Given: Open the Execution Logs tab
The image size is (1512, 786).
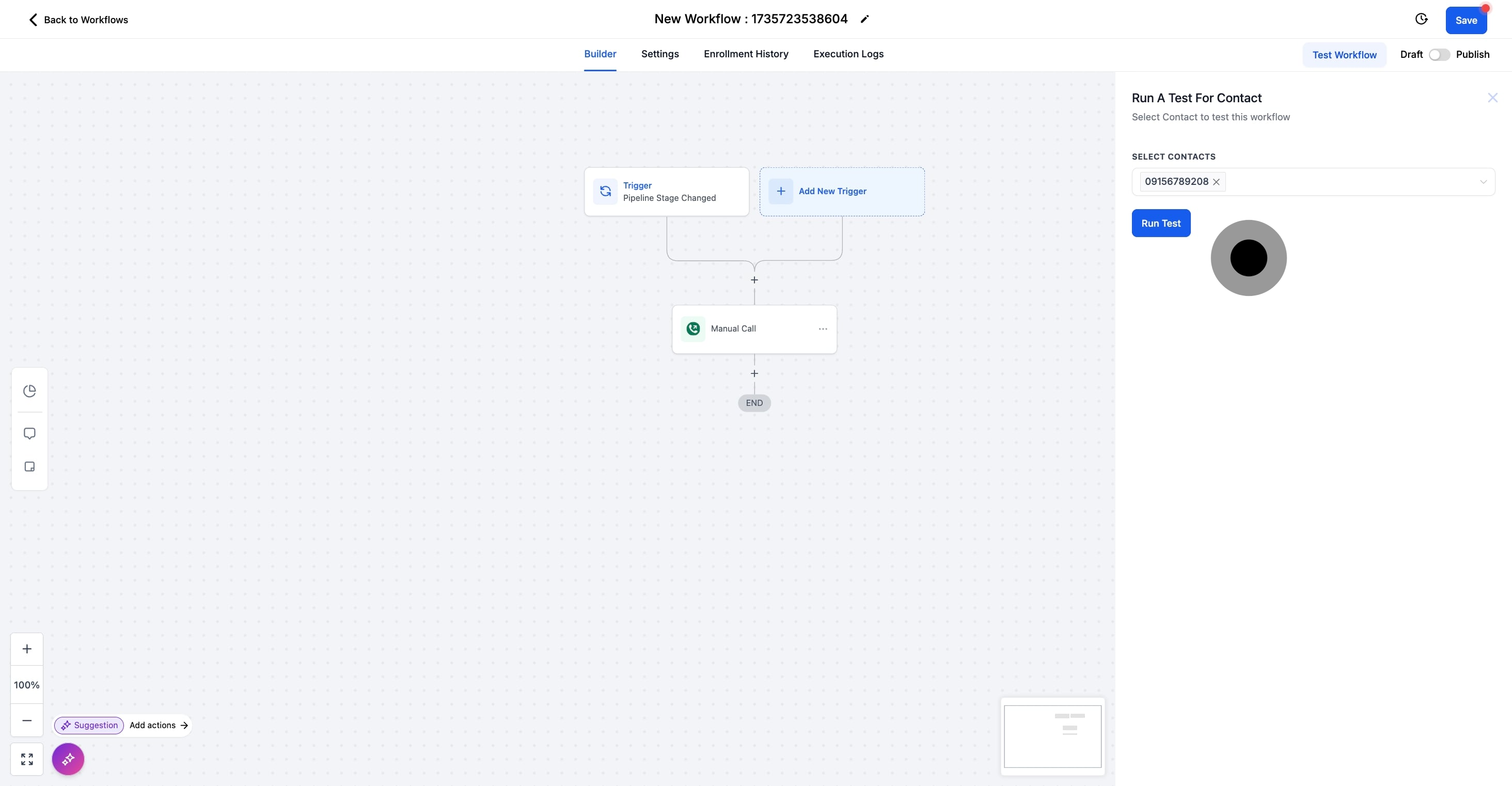Looking at the screenshot, I should tap(848, 54).
